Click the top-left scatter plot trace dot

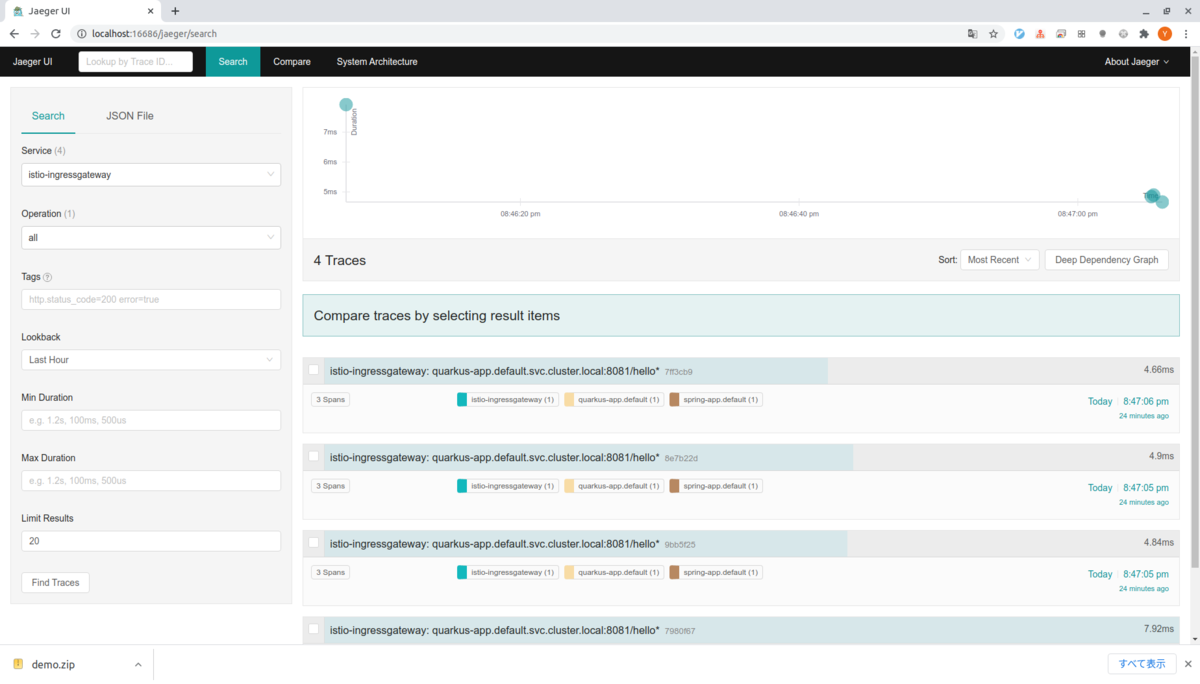point(346,105)
